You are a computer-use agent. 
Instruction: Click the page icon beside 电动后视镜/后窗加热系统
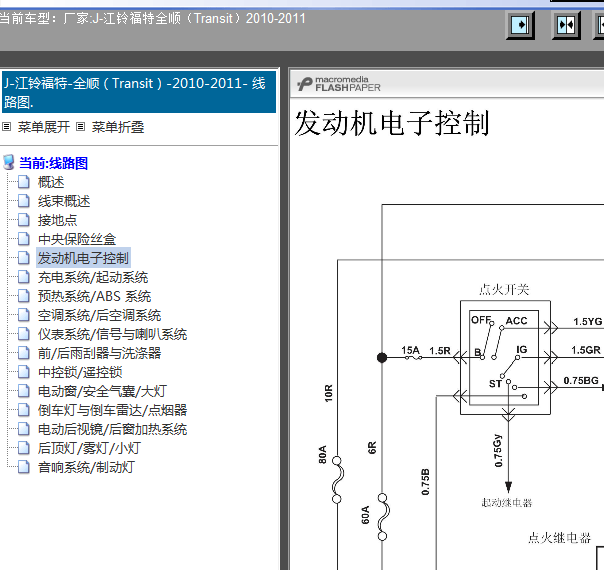pyautogui.click(x=24, y=429)
